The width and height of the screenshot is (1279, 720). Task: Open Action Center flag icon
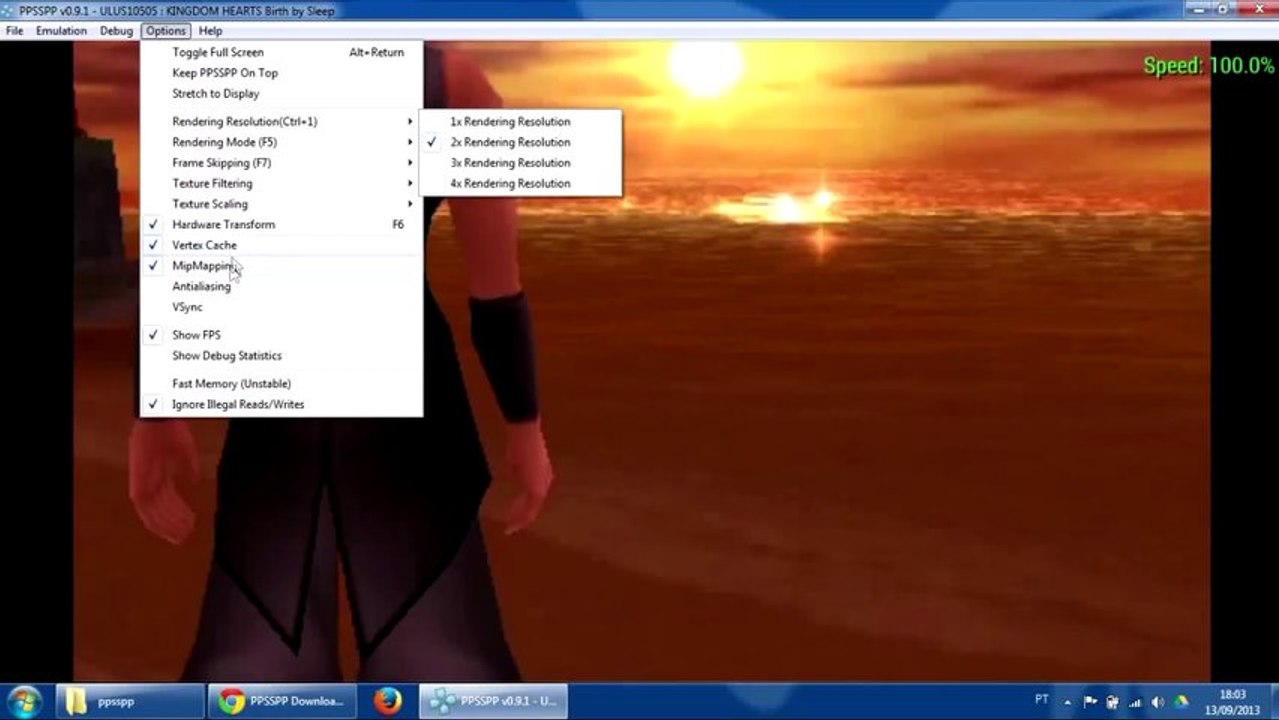[x=1090, y=702]
